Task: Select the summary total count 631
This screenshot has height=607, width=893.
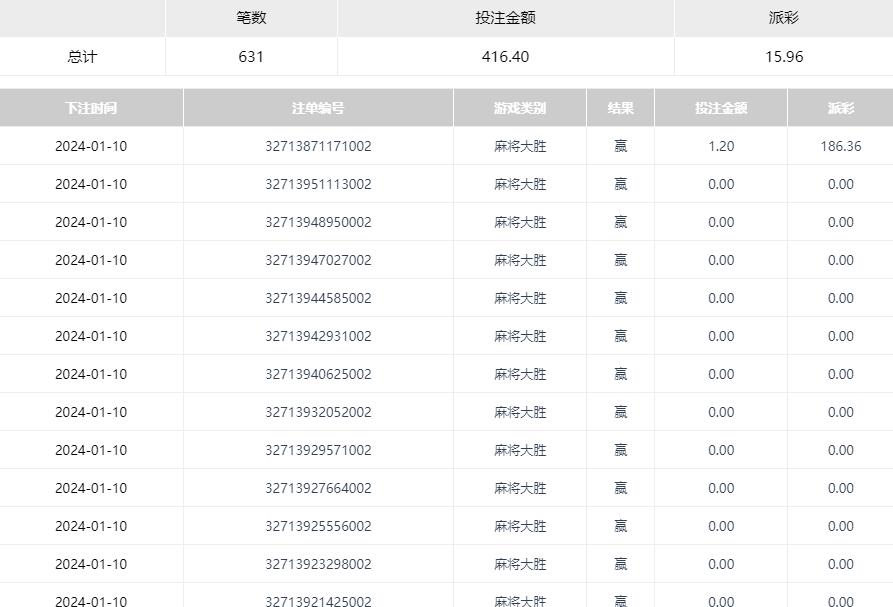Action: (x=251, y=56)
